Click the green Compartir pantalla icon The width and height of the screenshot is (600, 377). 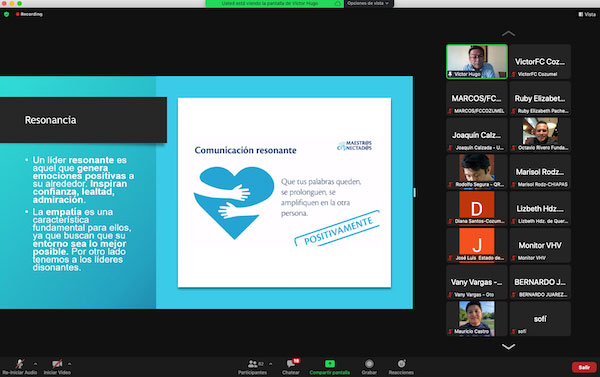pos(329,364)
